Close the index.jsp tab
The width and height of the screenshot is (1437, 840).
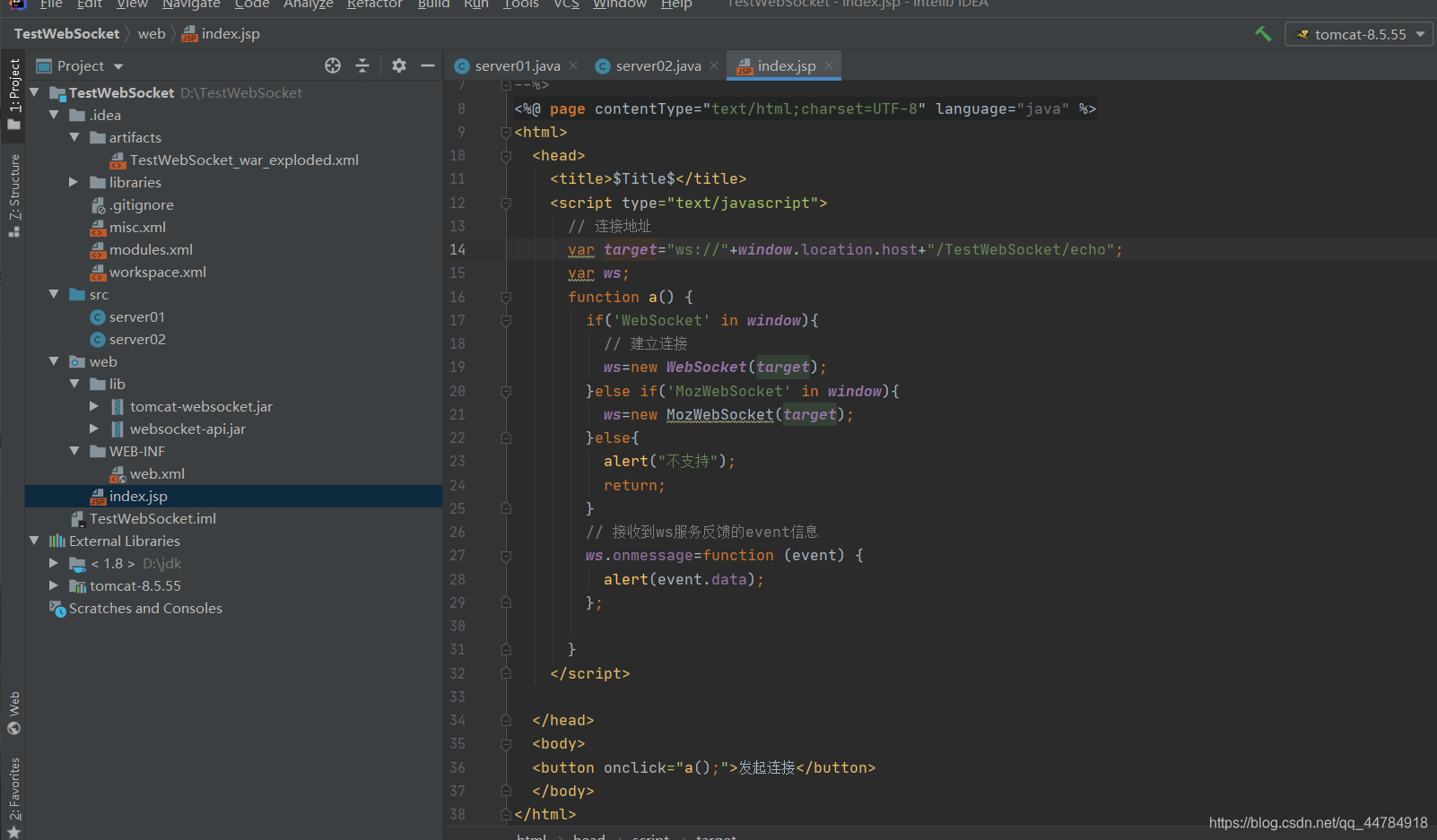tap(829, 65)
